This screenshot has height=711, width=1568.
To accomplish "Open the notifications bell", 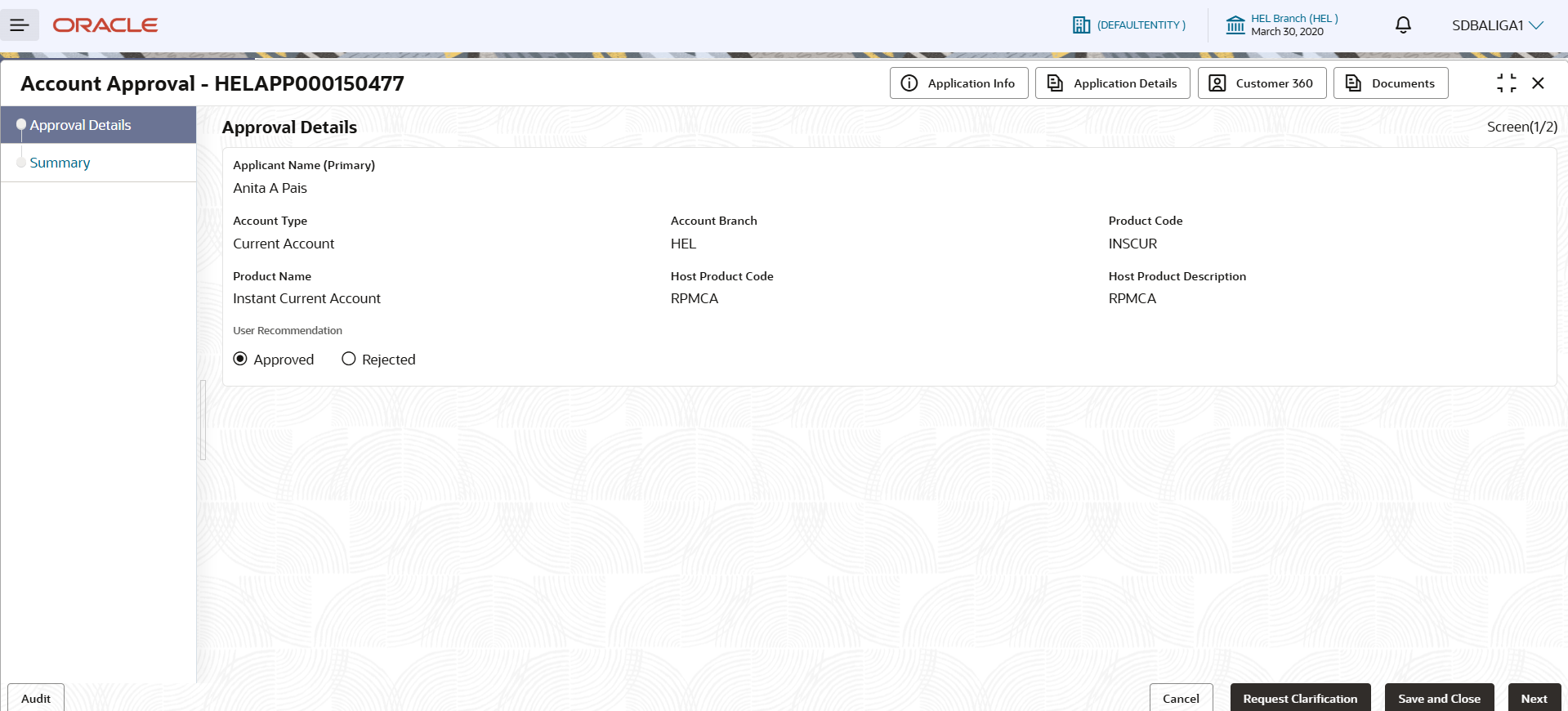I will [1403, 25].
